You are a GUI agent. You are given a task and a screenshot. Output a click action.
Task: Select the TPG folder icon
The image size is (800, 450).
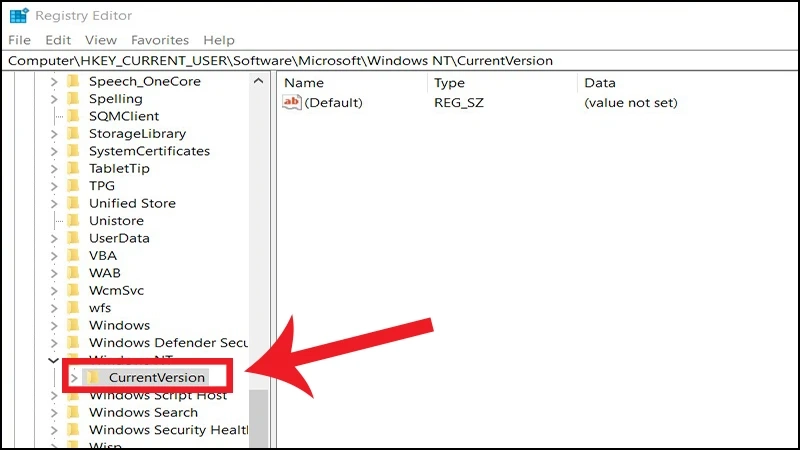point(73,185)
